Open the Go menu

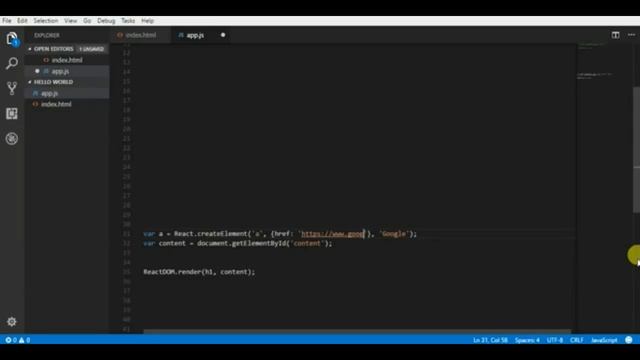[87, 21]
